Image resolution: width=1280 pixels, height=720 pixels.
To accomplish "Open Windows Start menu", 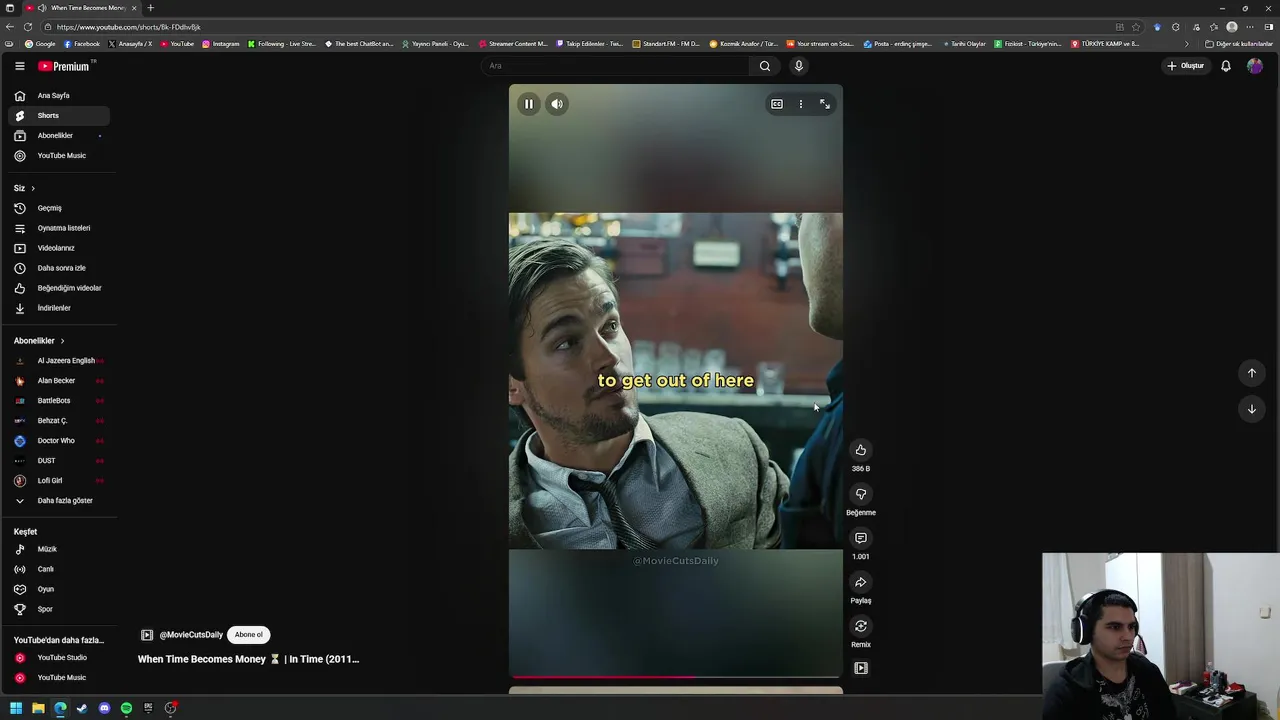I will point(15,708).
